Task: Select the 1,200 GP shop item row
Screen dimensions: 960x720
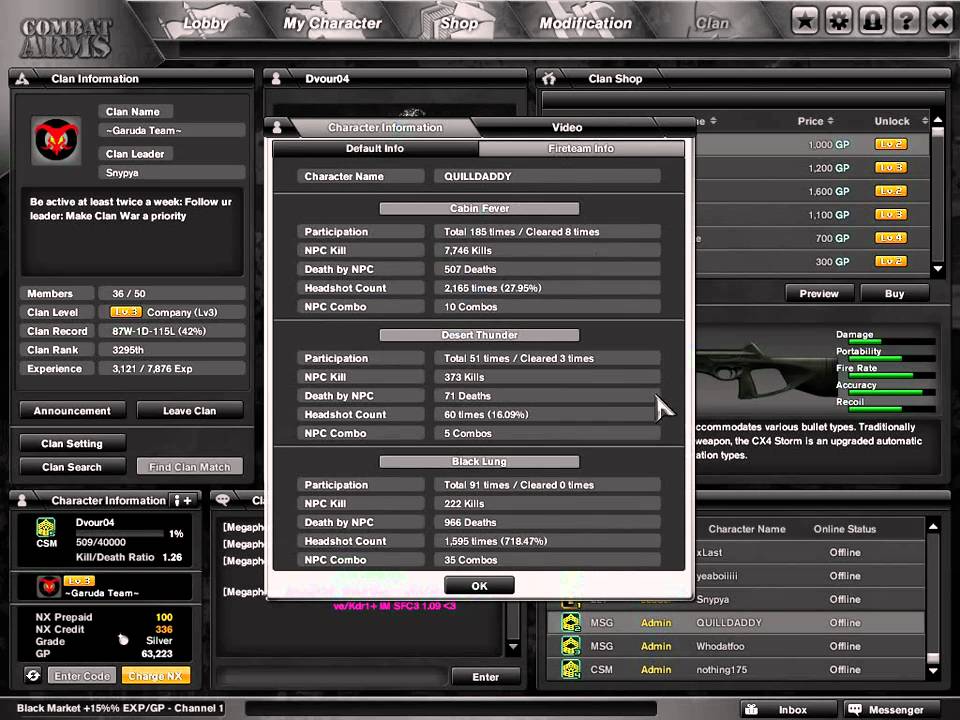Action: [x=812, y=168]
